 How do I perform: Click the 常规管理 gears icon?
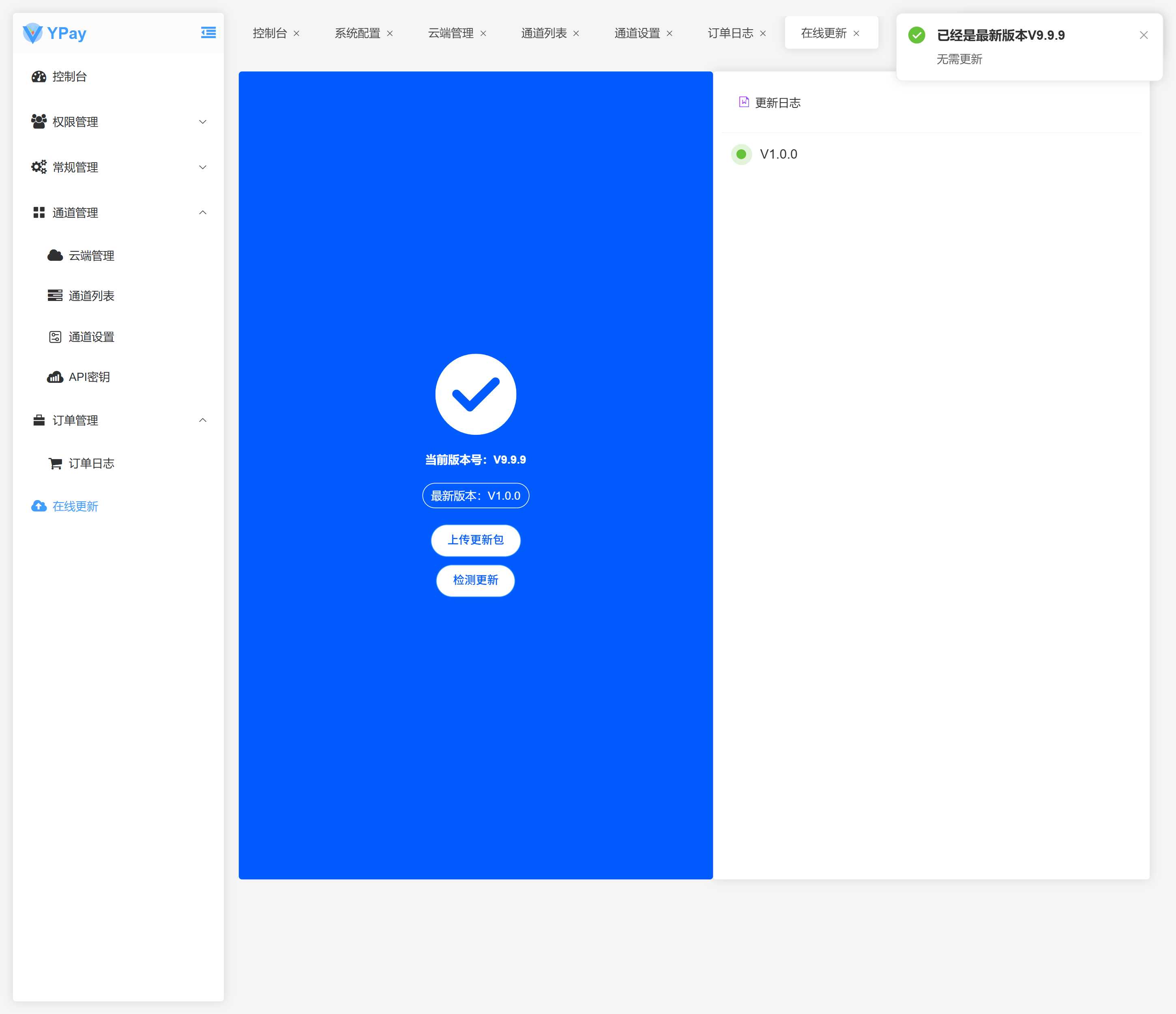coord(39,167)
